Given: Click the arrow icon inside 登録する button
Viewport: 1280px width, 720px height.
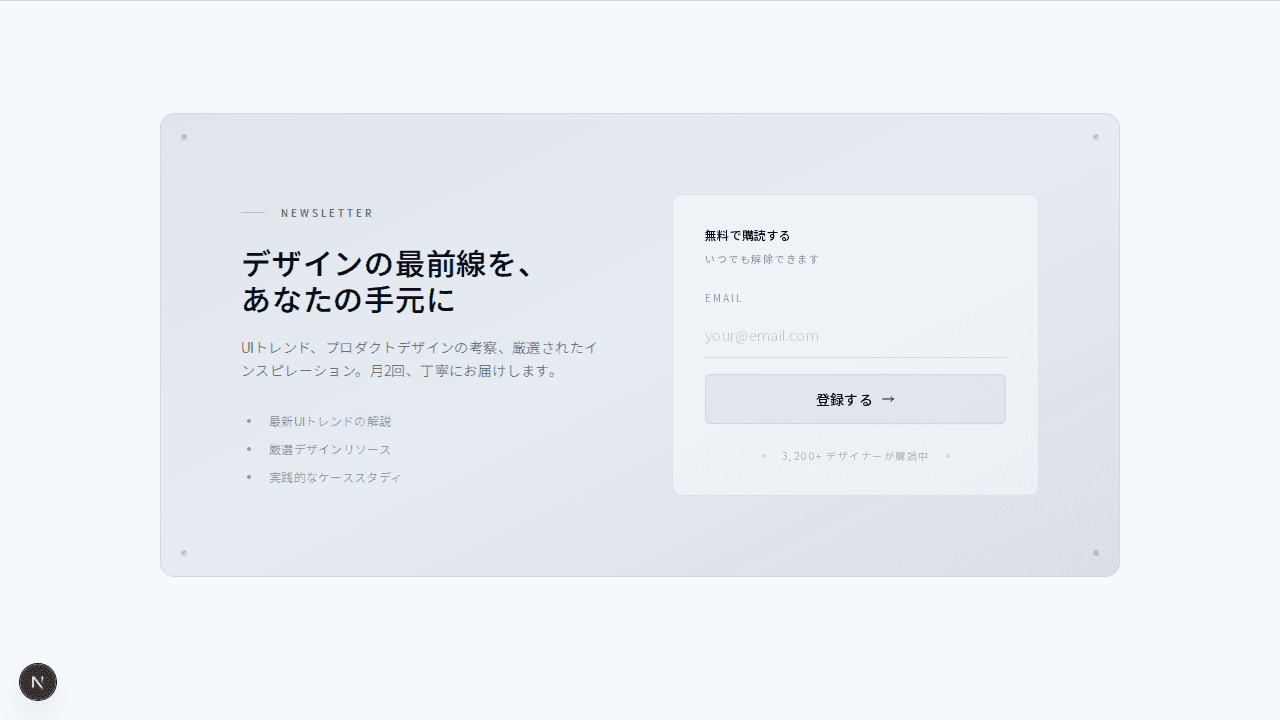Looking at the screenshot, I should tap(888, 399).
